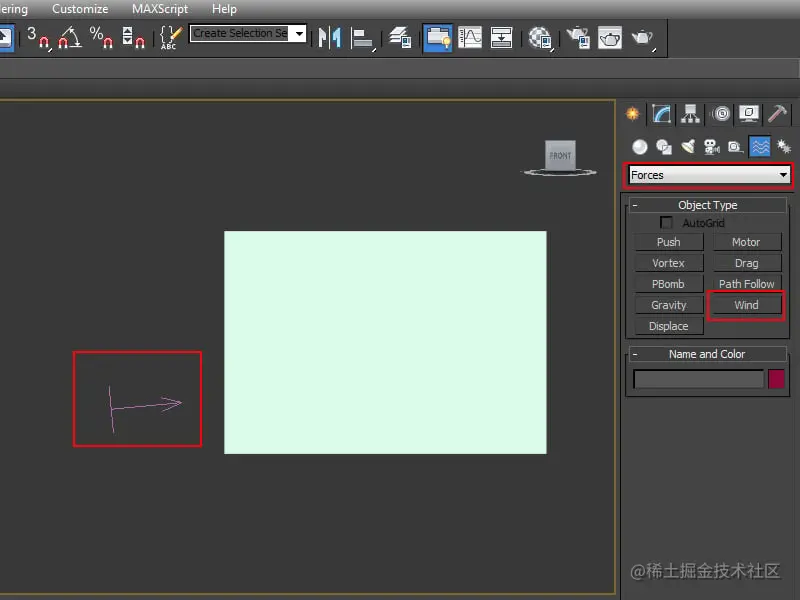Click the Vortex force button
This screenshot has width=800, height=600.
pyautogui.click(x=669, y=263)
